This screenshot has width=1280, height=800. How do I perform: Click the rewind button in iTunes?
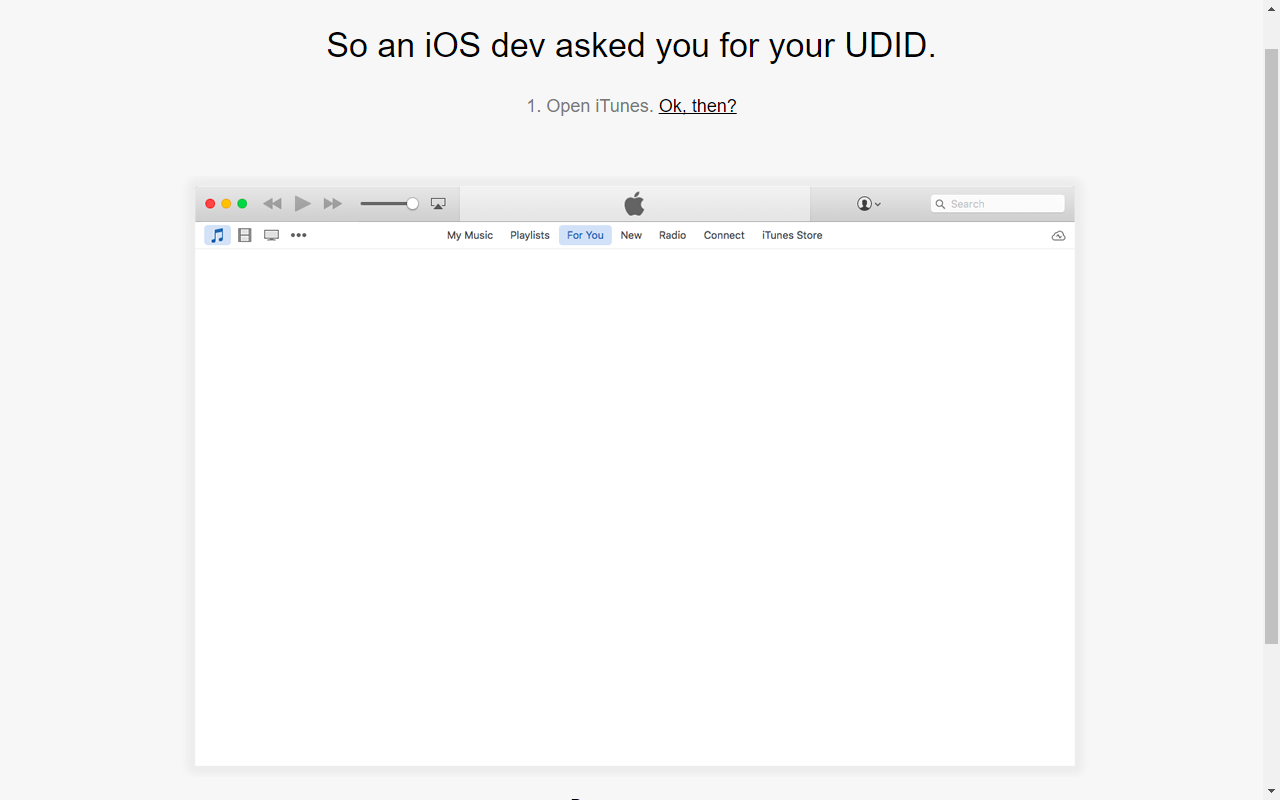(x=272, y=204)
